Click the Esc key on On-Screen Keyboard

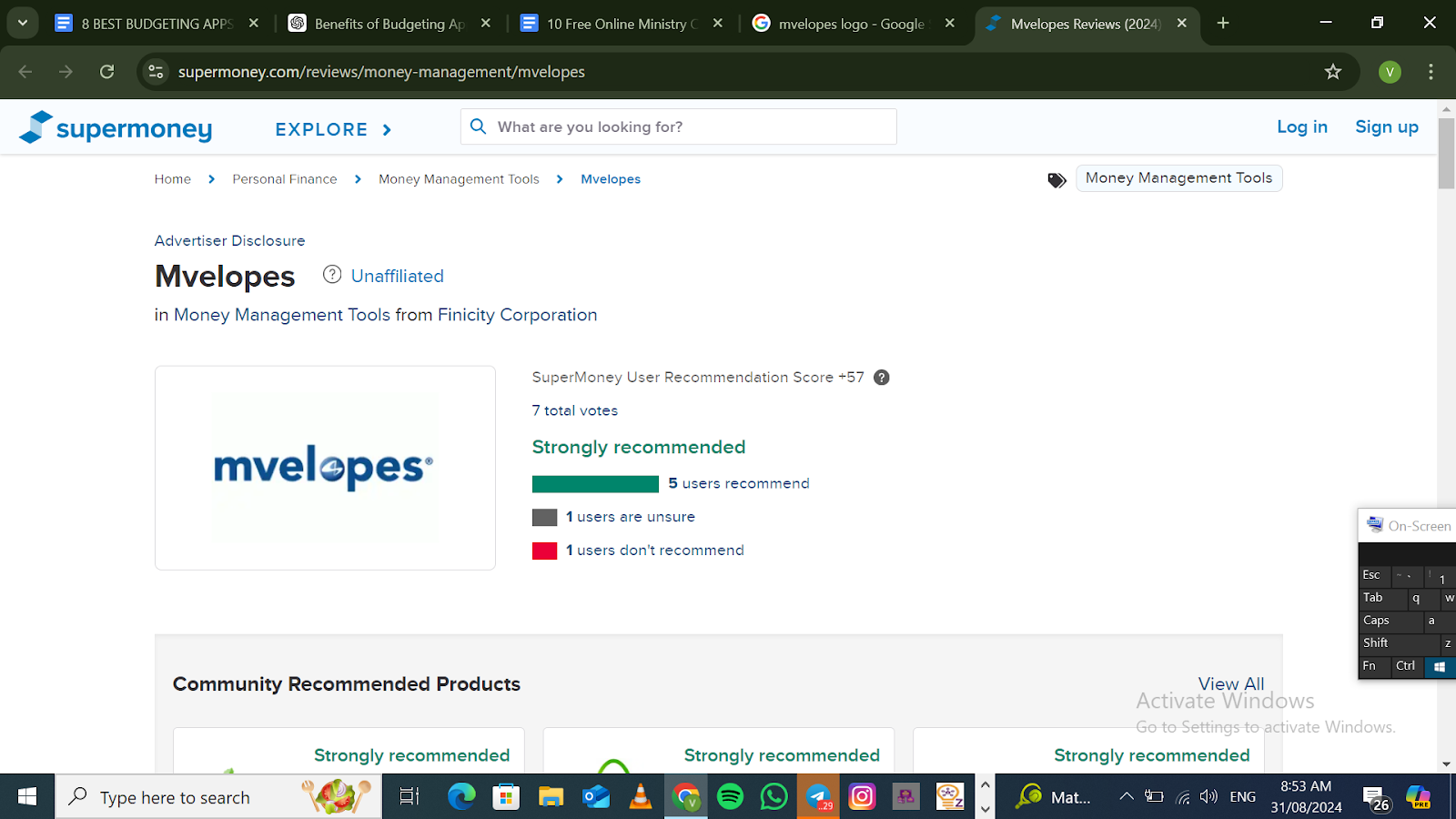(1375, 575)
